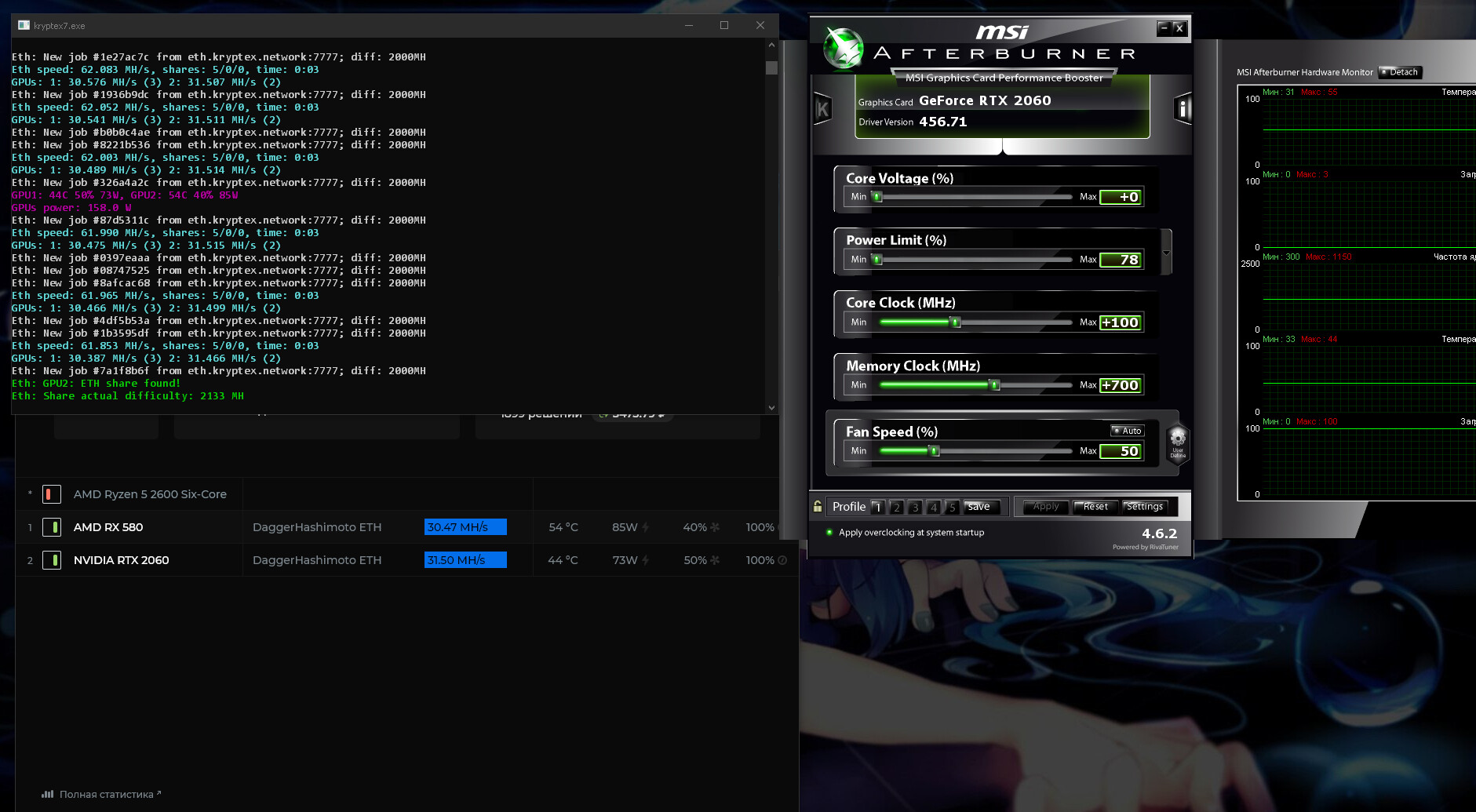Click the fan icon beside 50%

(x=715, y=560)
